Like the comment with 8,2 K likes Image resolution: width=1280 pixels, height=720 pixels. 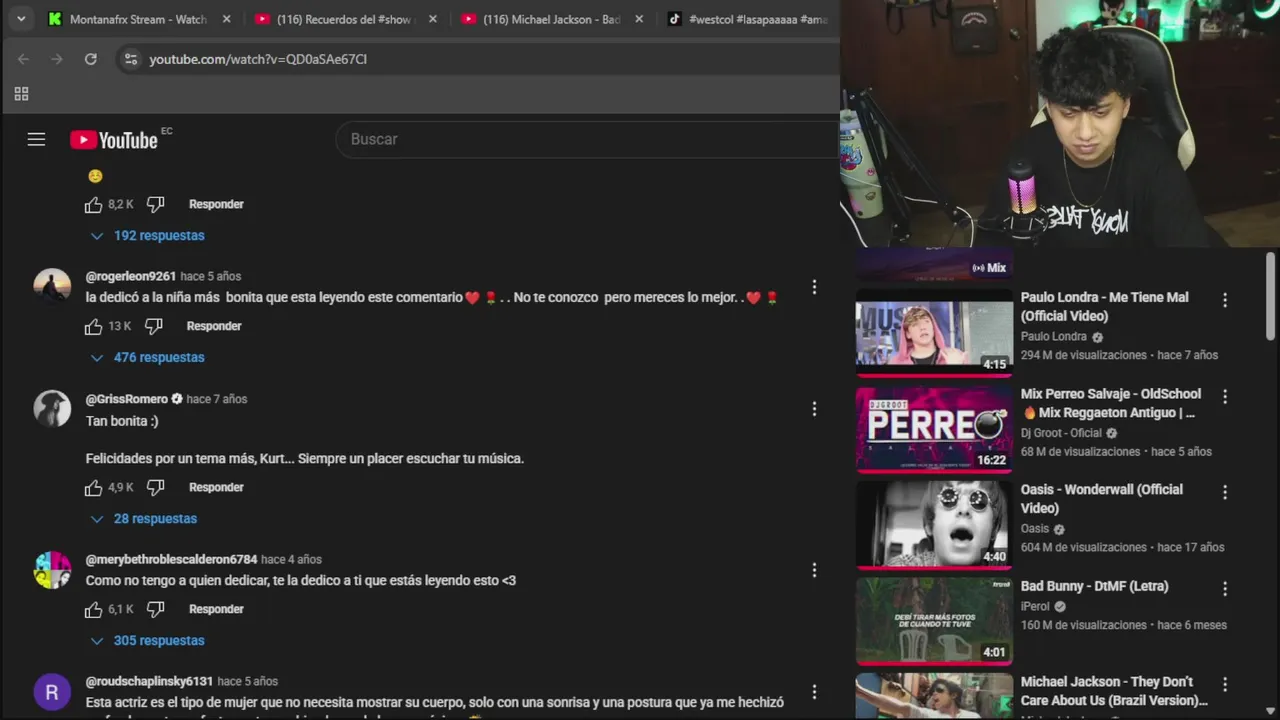pos(93,204)
